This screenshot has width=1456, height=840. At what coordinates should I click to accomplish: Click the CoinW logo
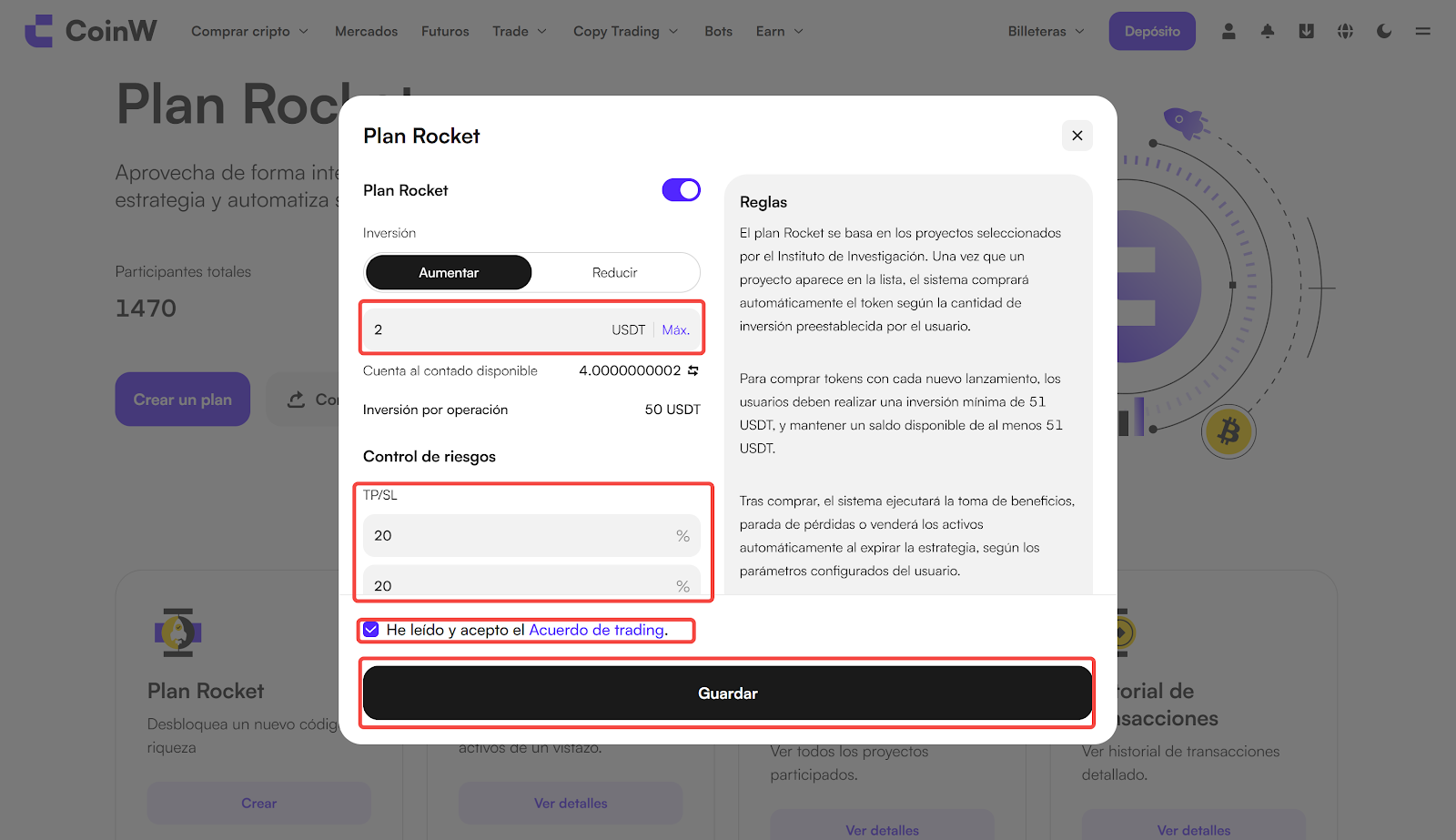(90, 31)
